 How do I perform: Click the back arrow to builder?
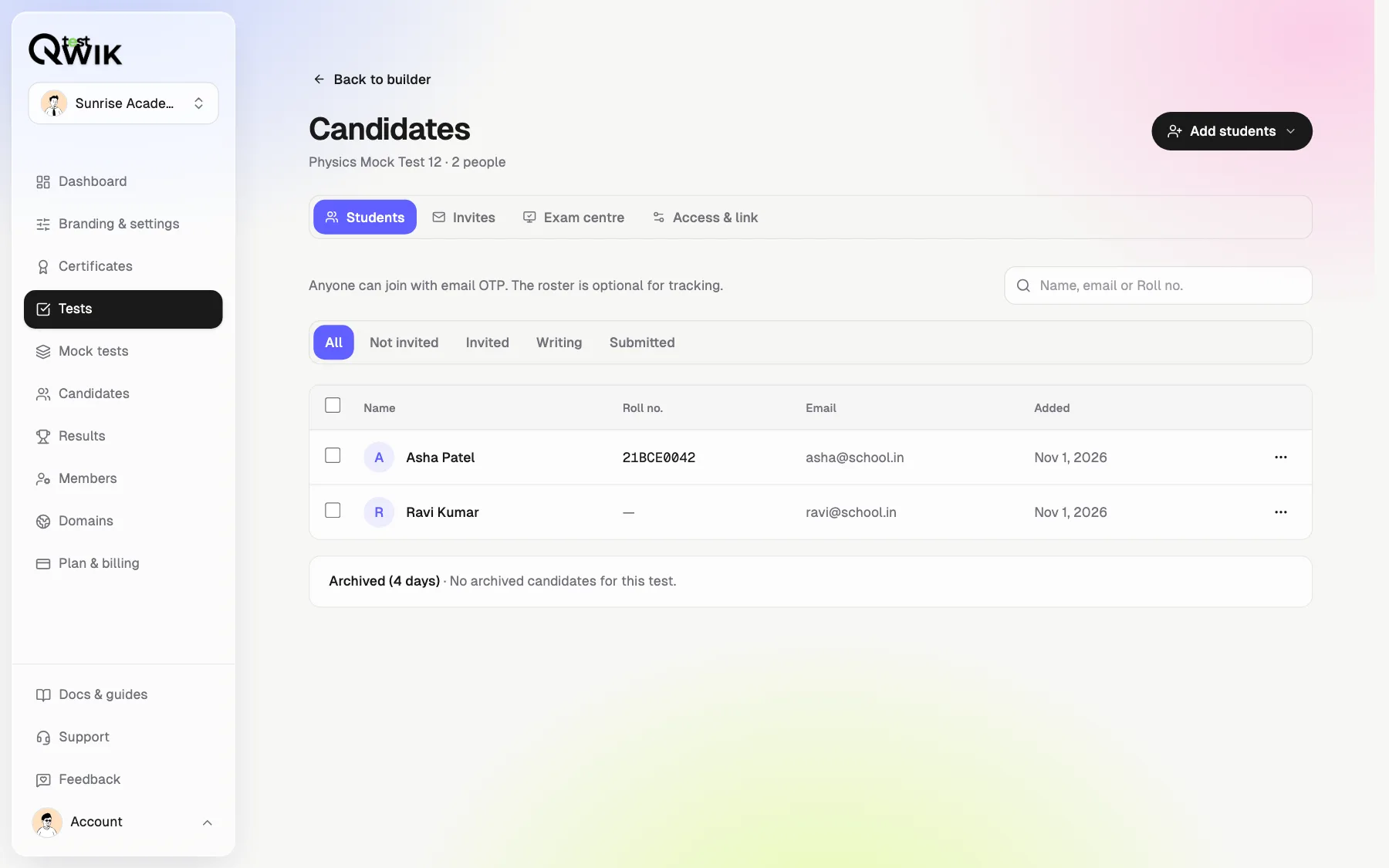pos(319,79)
